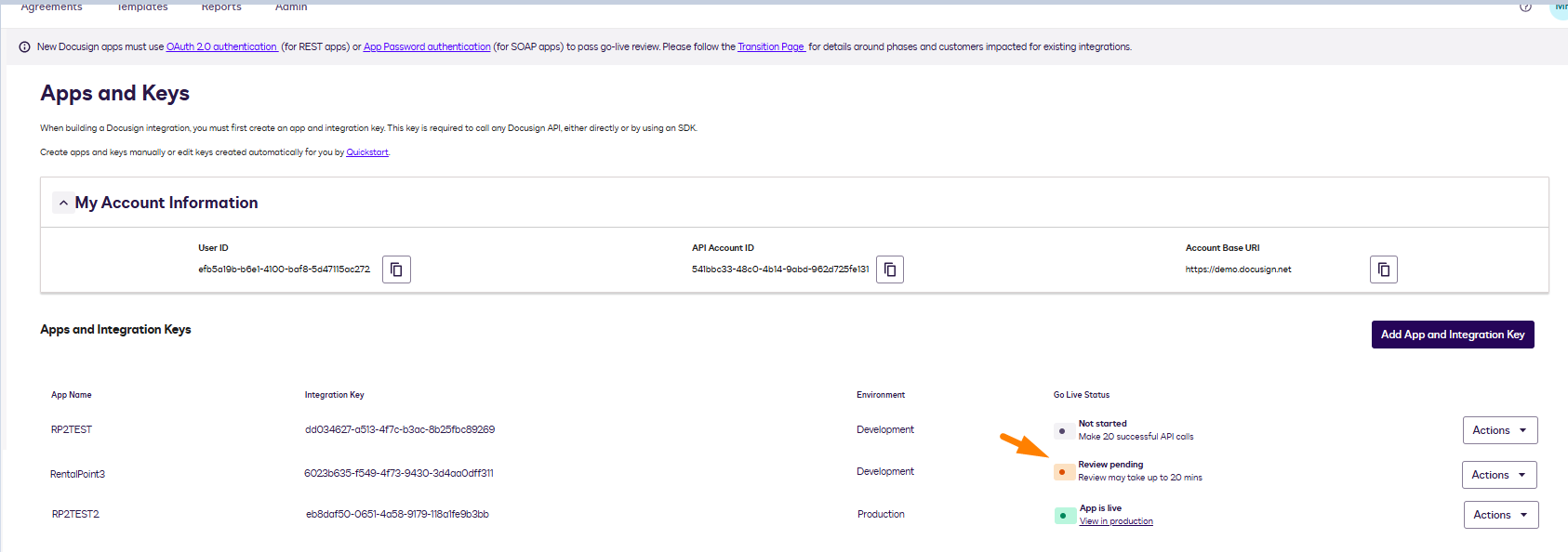The width and height of the screenshot is (1568, 552).
Task: Click the https://demo.docusign.net URI text
Action: coord(1238,269)
